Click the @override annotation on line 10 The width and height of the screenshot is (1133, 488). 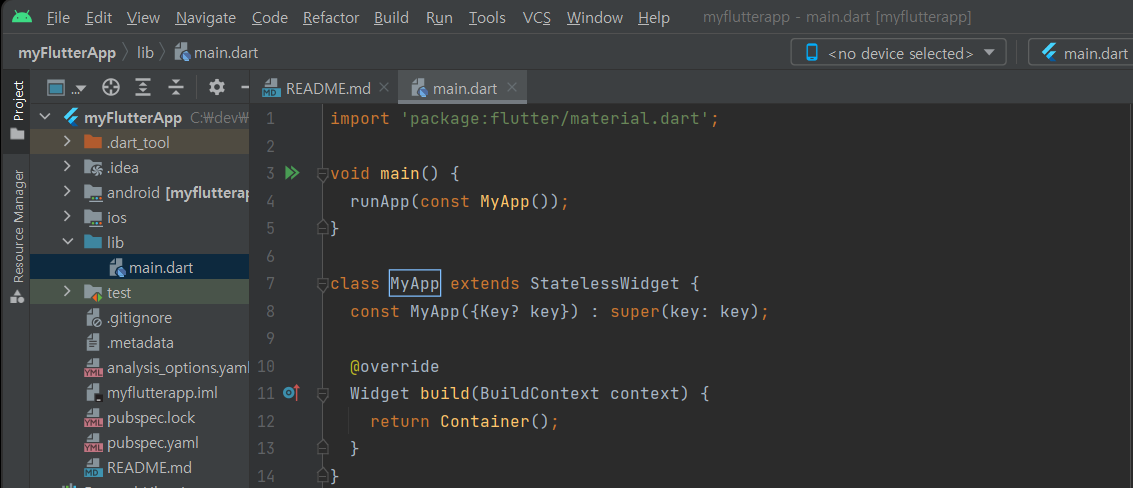(395, 367)
